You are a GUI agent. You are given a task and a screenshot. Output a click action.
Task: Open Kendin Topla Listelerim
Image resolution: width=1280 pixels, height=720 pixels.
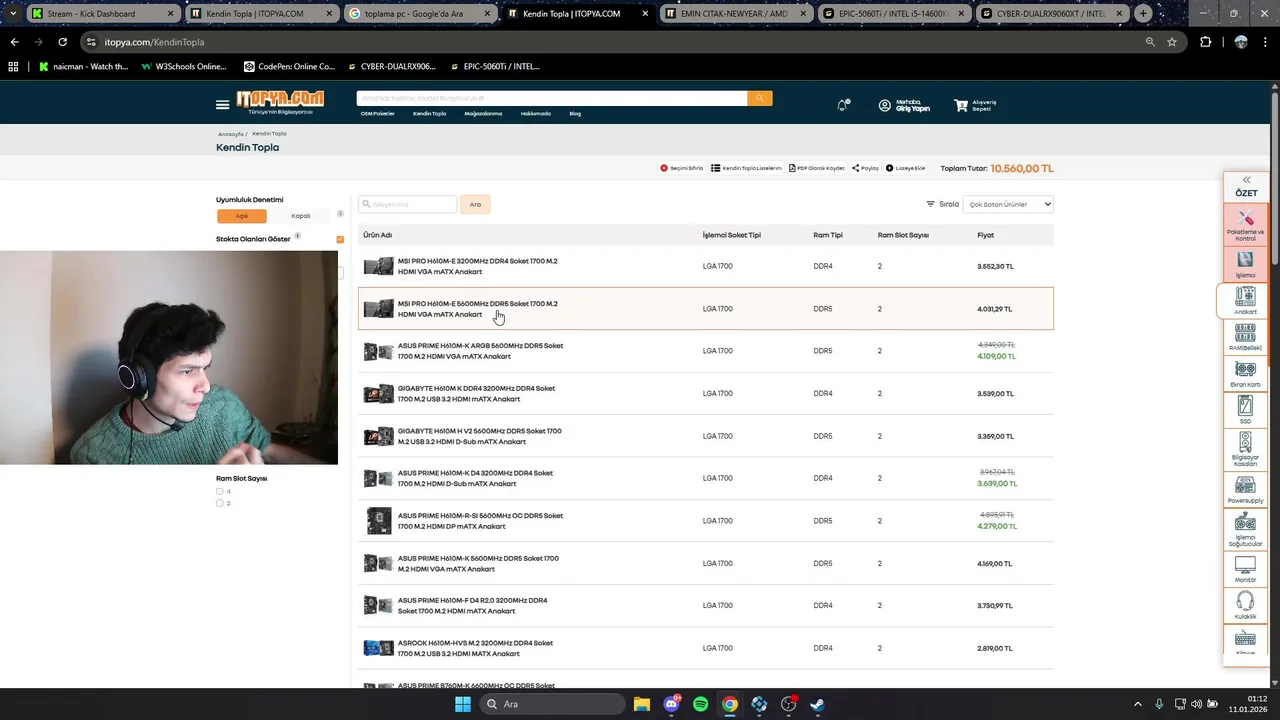tap(746, 168)
